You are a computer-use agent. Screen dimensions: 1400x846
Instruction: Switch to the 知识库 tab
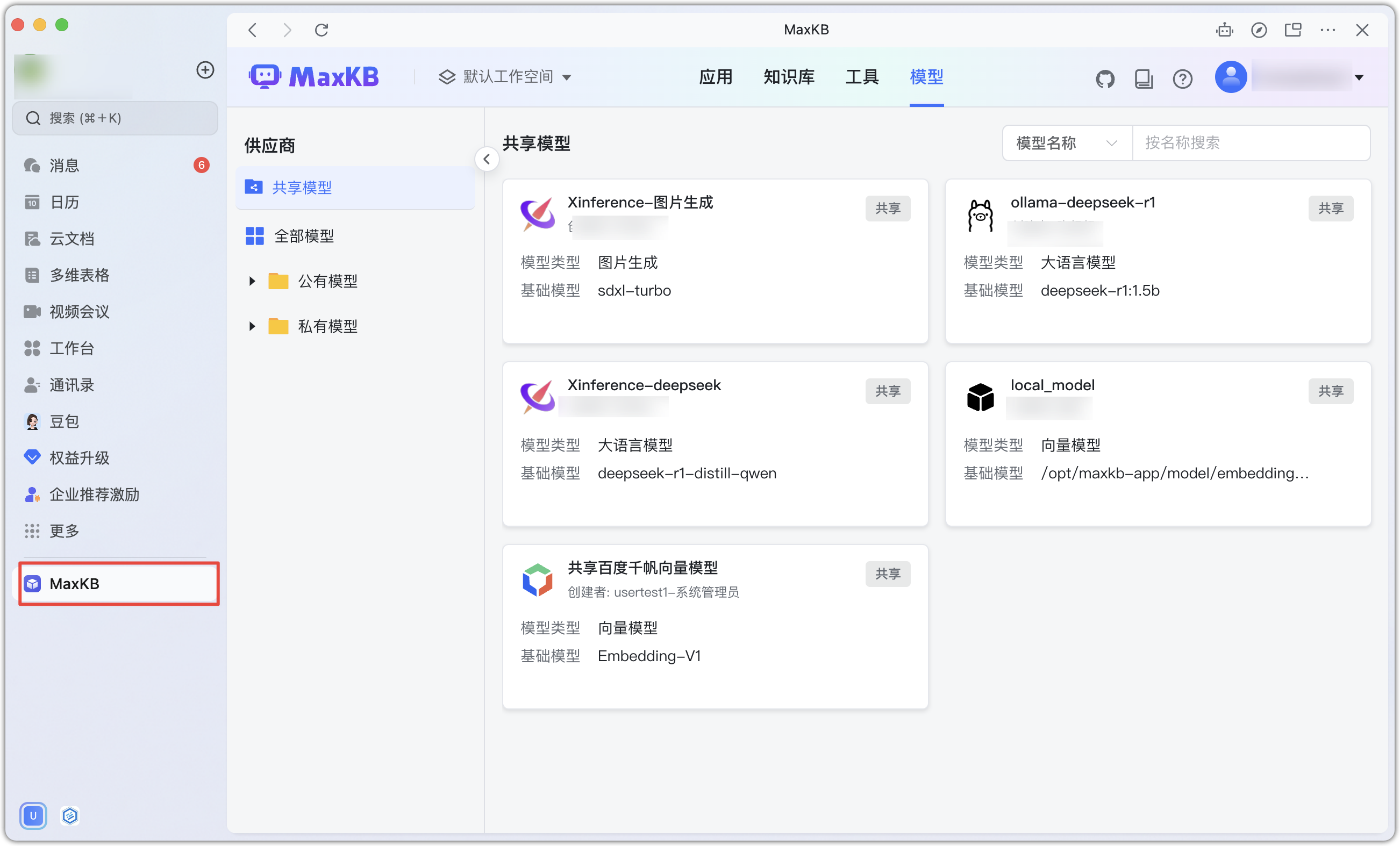[788, 77]
